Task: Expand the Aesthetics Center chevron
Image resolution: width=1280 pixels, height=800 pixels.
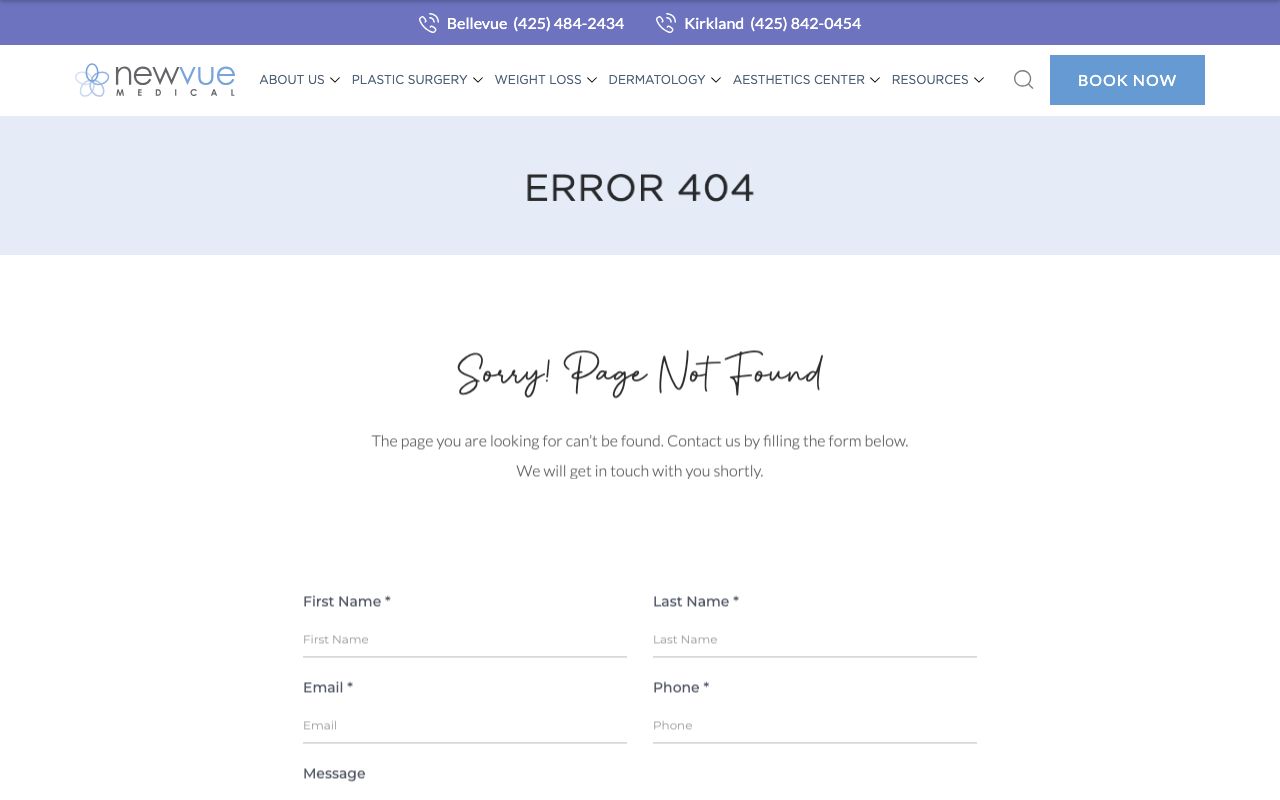Action: (x=875, y=80)
